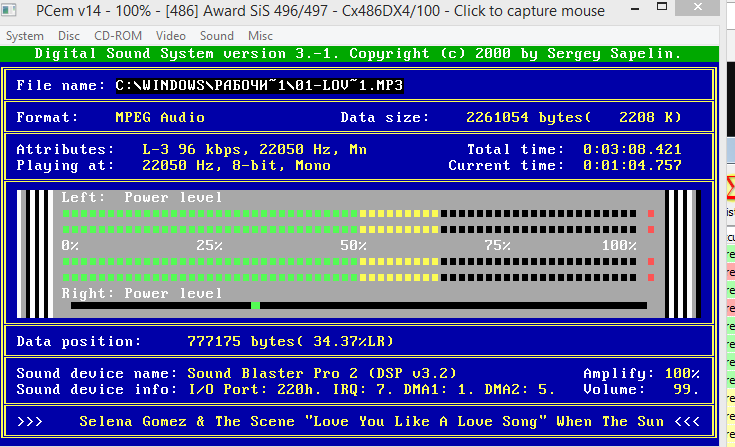Click 'Sound Blaster Pro 2 (DSP v3.2)' device name
Screen dimensions: 735x447
(x=322, y=373)
